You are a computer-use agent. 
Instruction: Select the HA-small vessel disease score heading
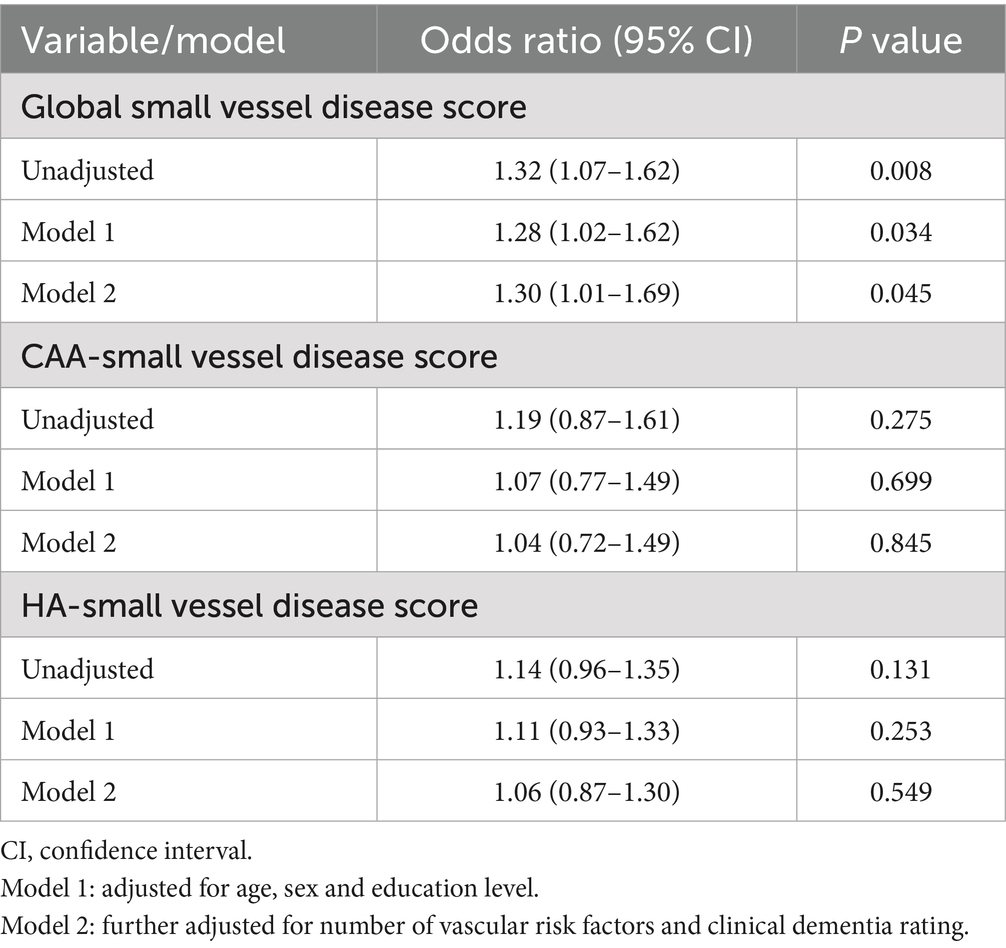click(x=249, y=606)
